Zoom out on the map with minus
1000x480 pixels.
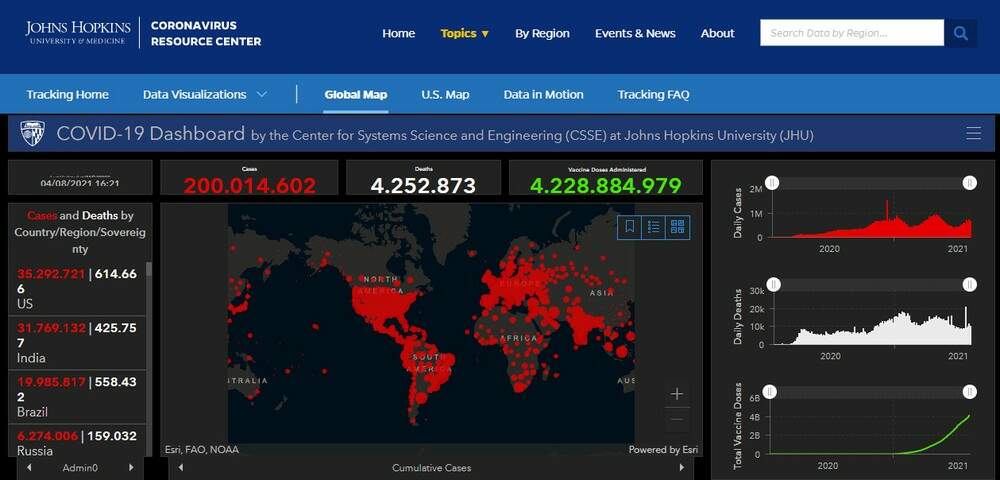coord(677,419)
